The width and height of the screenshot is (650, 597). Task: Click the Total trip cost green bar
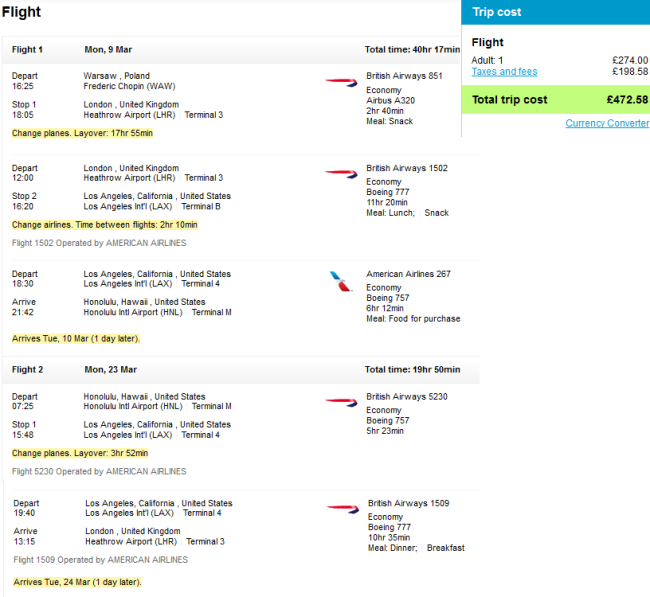(x=555, y=100)
